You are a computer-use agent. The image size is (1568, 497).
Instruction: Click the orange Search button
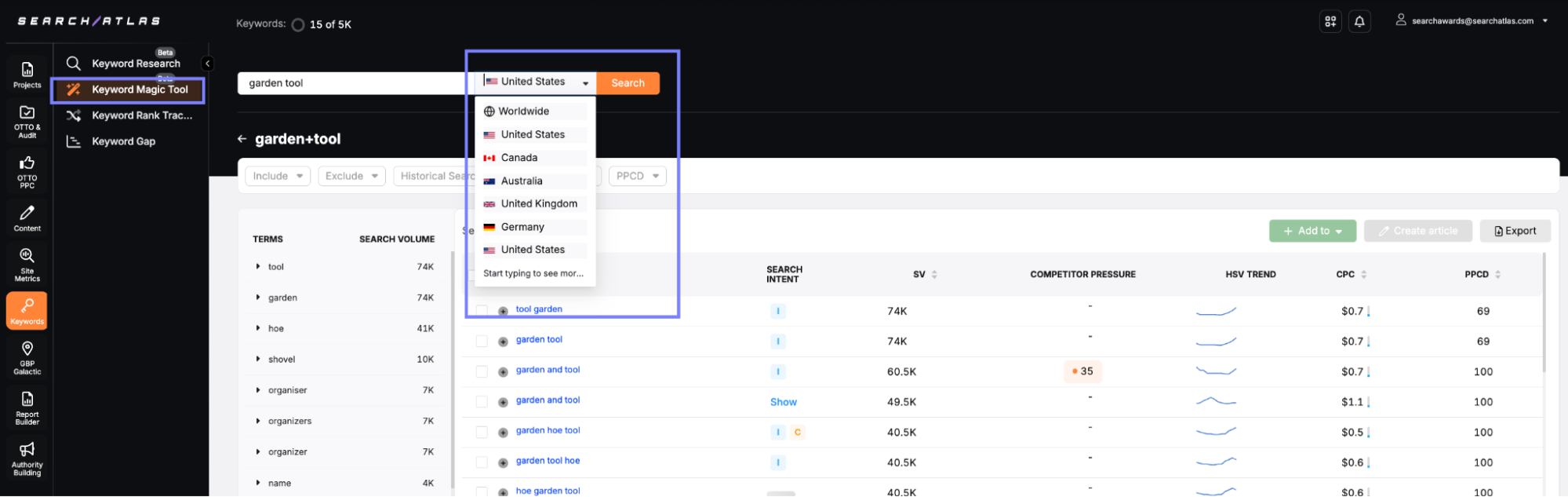tap(628, 83)
